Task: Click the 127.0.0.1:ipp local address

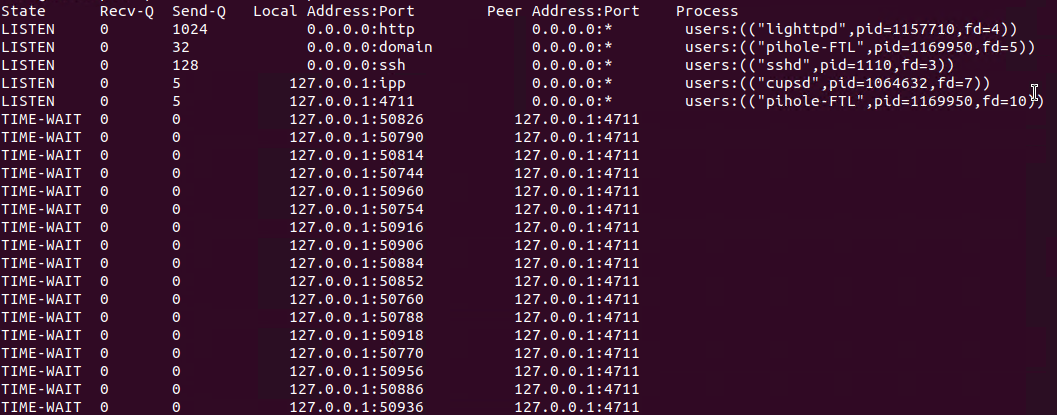Action: (347, 84)
